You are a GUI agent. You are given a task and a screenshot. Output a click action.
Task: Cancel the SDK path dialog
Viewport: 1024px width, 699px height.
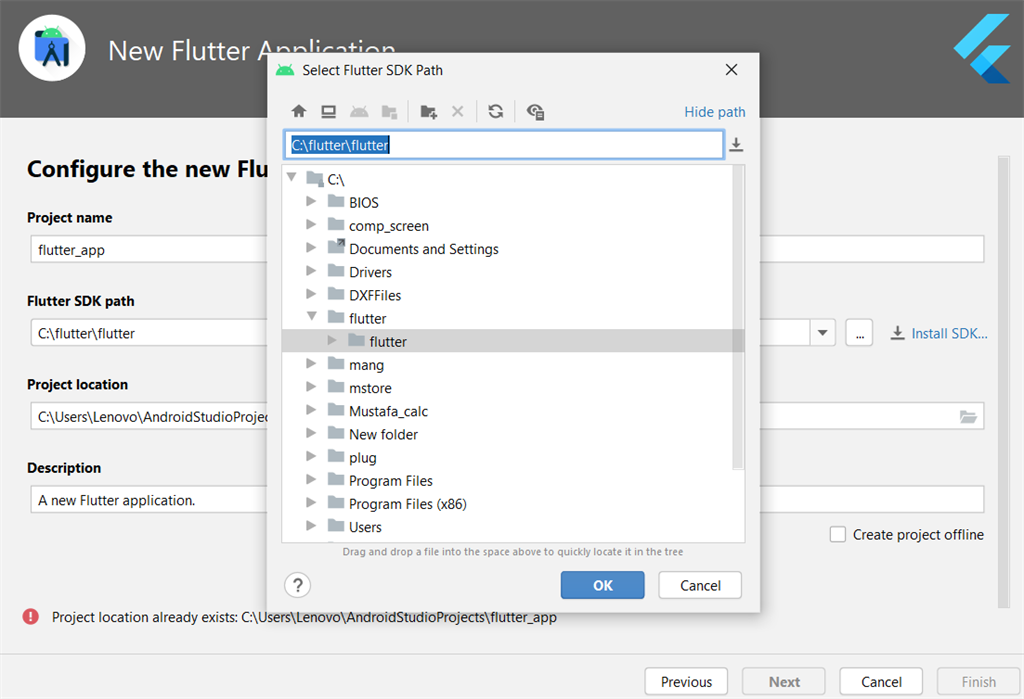click(x=700, y=585)
